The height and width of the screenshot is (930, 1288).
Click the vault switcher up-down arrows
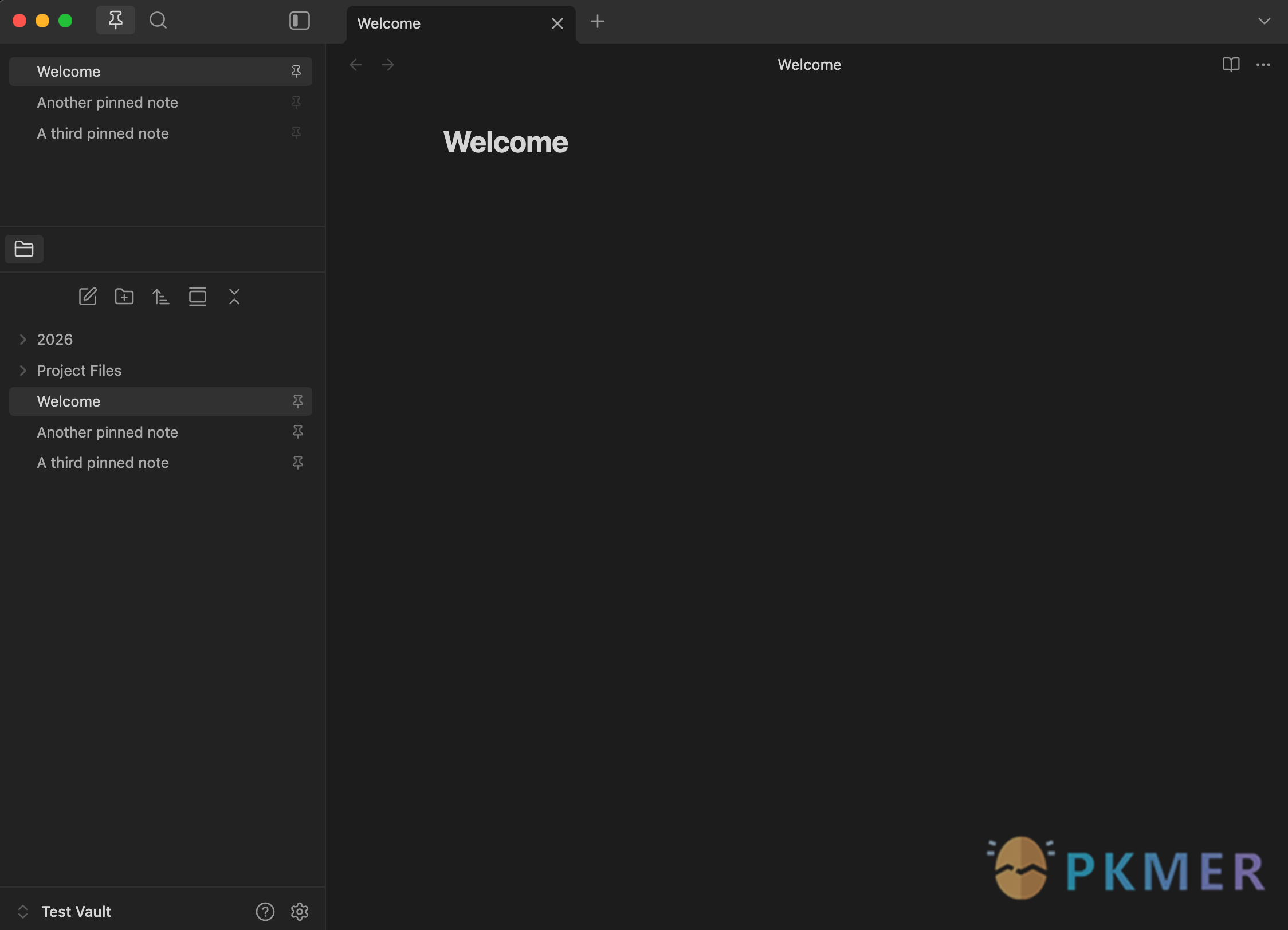(23, 912)
